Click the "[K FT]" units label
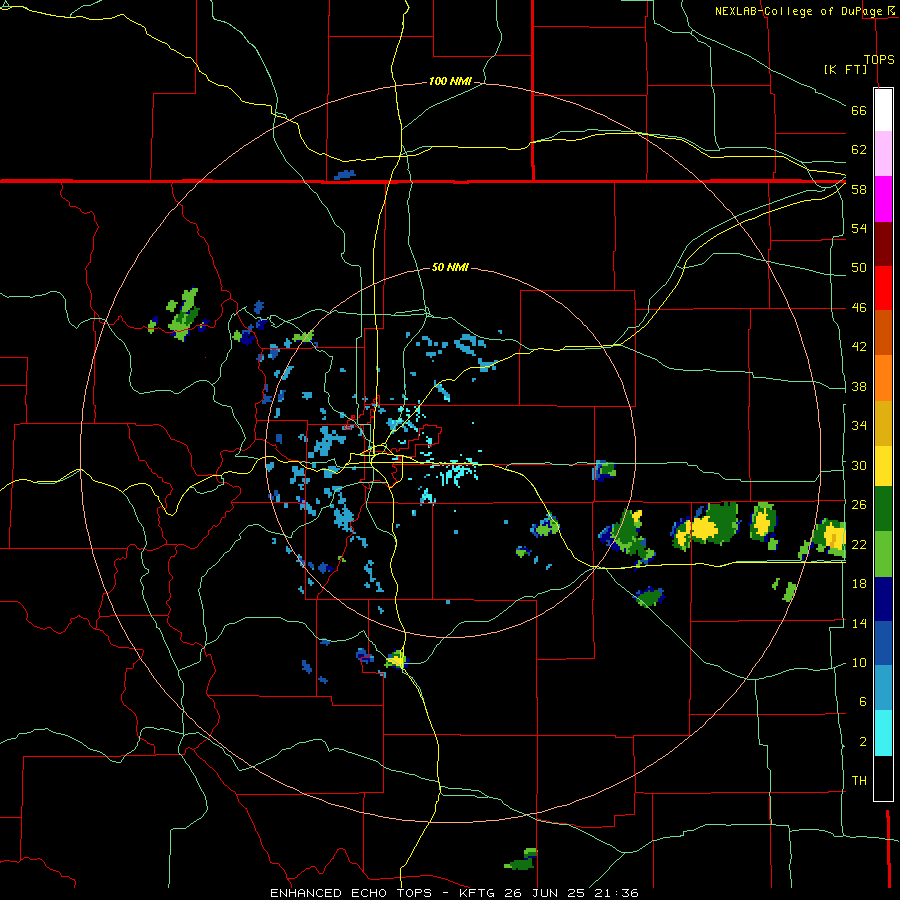Screen dimensions: 900x900 pos(845,69)
